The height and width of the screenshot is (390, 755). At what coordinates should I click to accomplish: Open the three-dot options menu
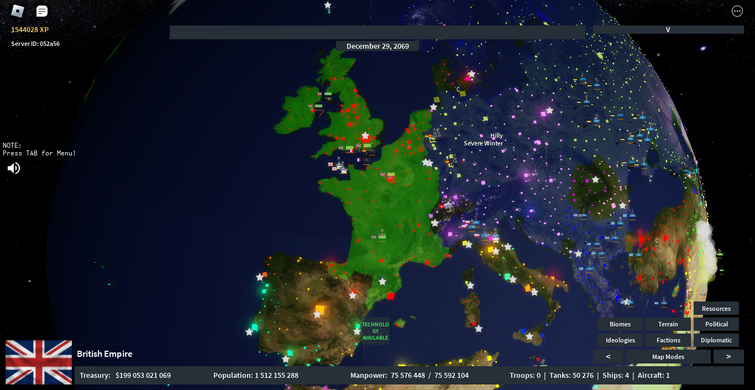tap(737, 11)
